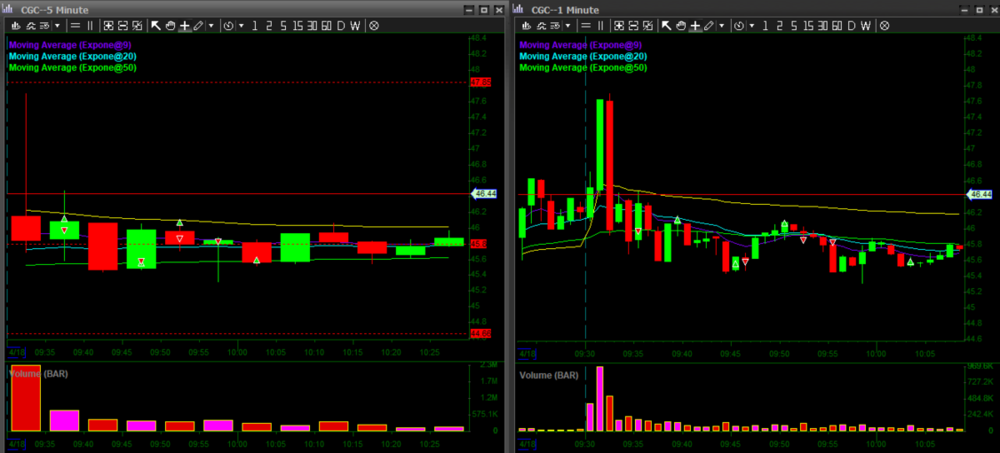Pick the pencil drawing tool in 1 Minute chart
Viewport: 1000px width, 453px height.
[x=708, y=25]
